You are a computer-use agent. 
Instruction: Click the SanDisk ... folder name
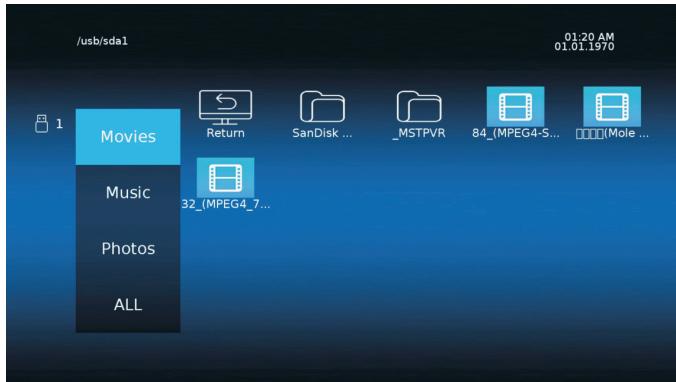pos(322,133)
